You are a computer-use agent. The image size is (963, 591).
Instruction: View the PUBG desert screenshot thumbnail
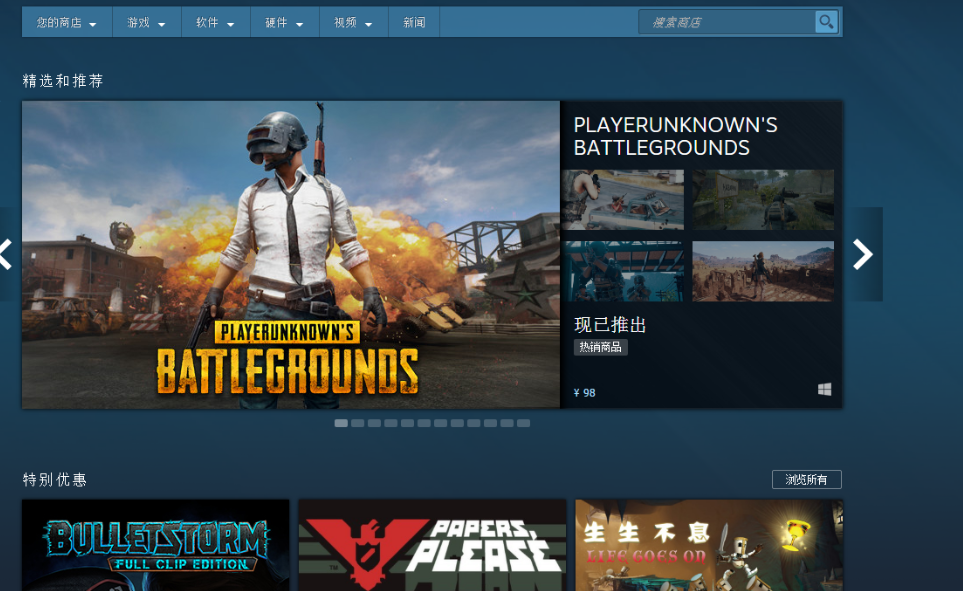pos(763,271)
